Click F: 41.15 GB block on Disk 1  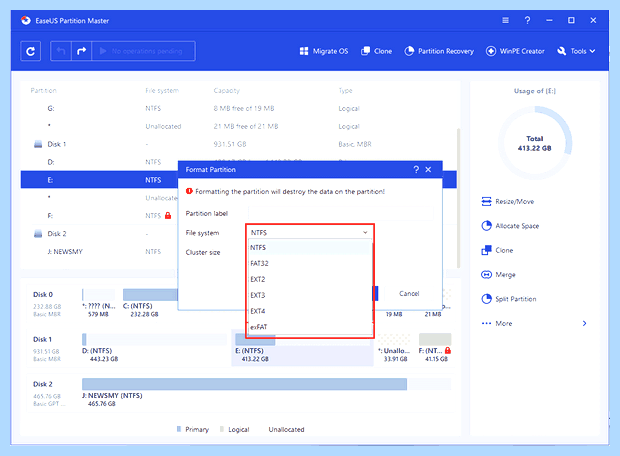click(435, 348)
